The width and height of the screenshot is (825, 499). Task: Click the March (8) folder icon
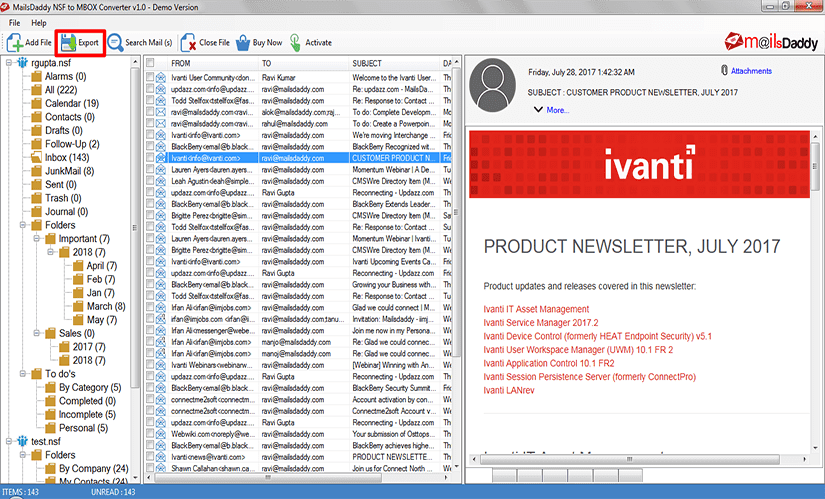78,306
